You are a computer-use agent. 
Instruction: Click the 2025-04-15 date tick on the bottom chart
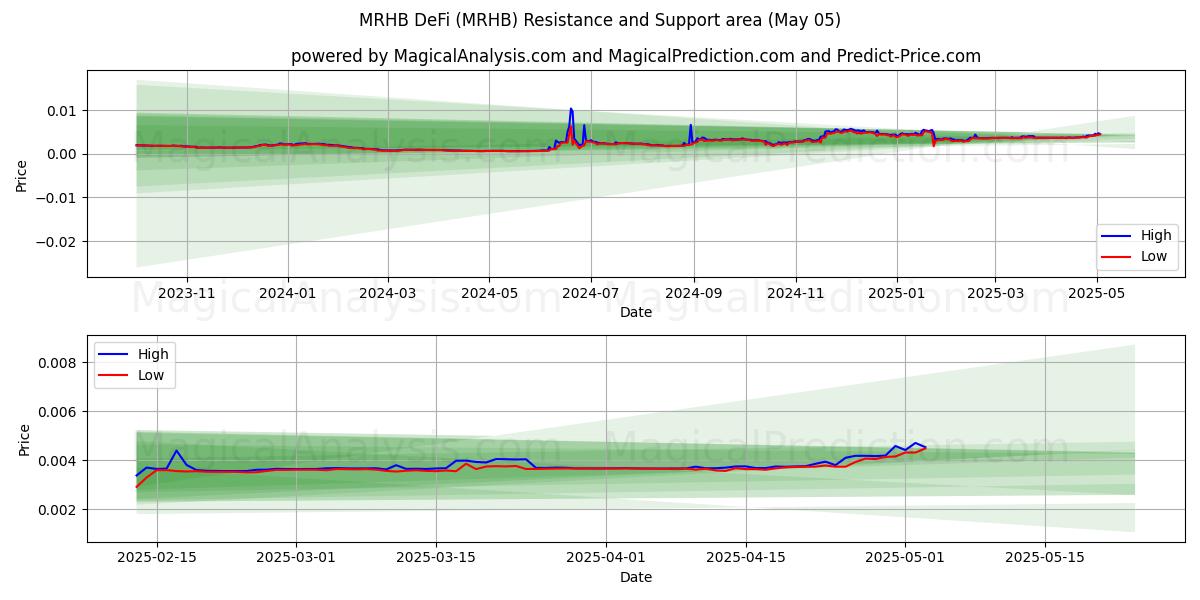tap(746, 557)
